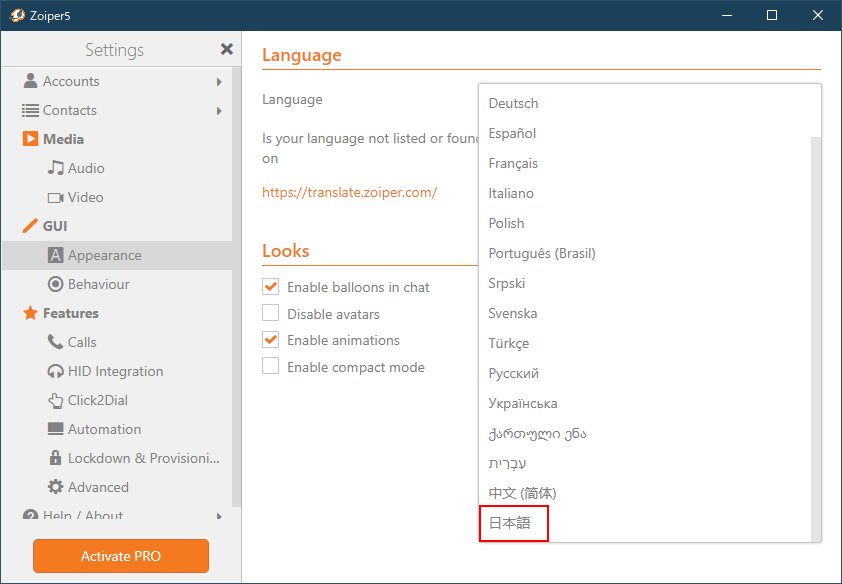Image resolution: width=842 pixels, height=584 pixels.
Task: Maximize the Zoiper5 window
Action: point(772,16)
